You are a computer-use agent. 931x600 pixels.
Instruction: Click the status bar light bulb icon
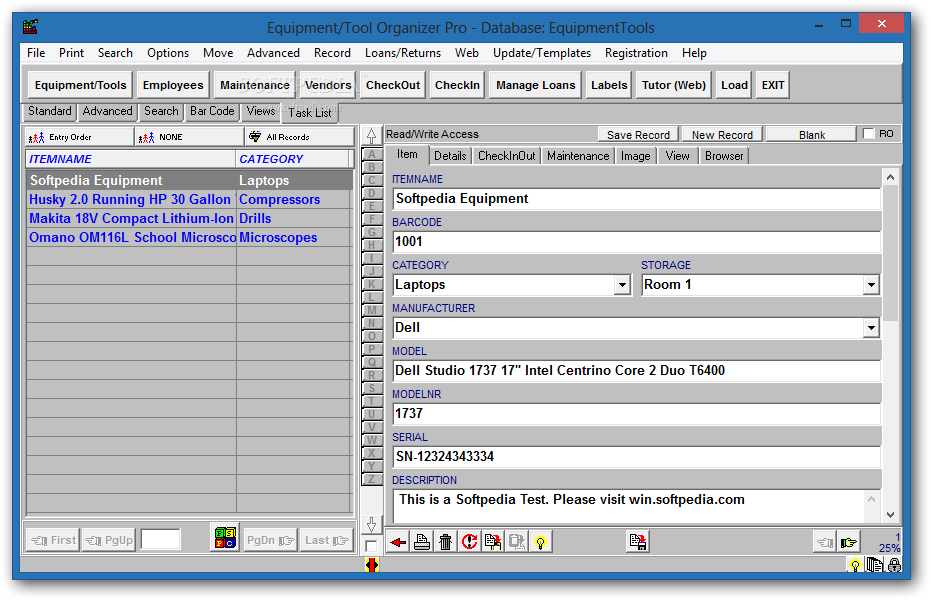855,565
